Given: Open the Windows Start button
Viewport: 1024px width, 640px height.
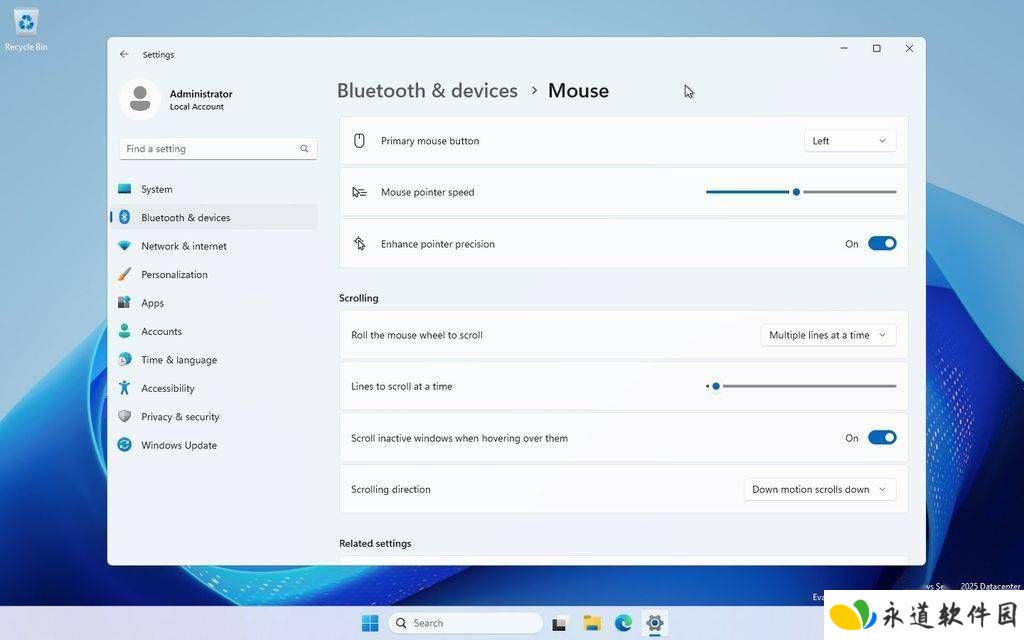Looking at the screenshot, I should click(x=370, y=623).
